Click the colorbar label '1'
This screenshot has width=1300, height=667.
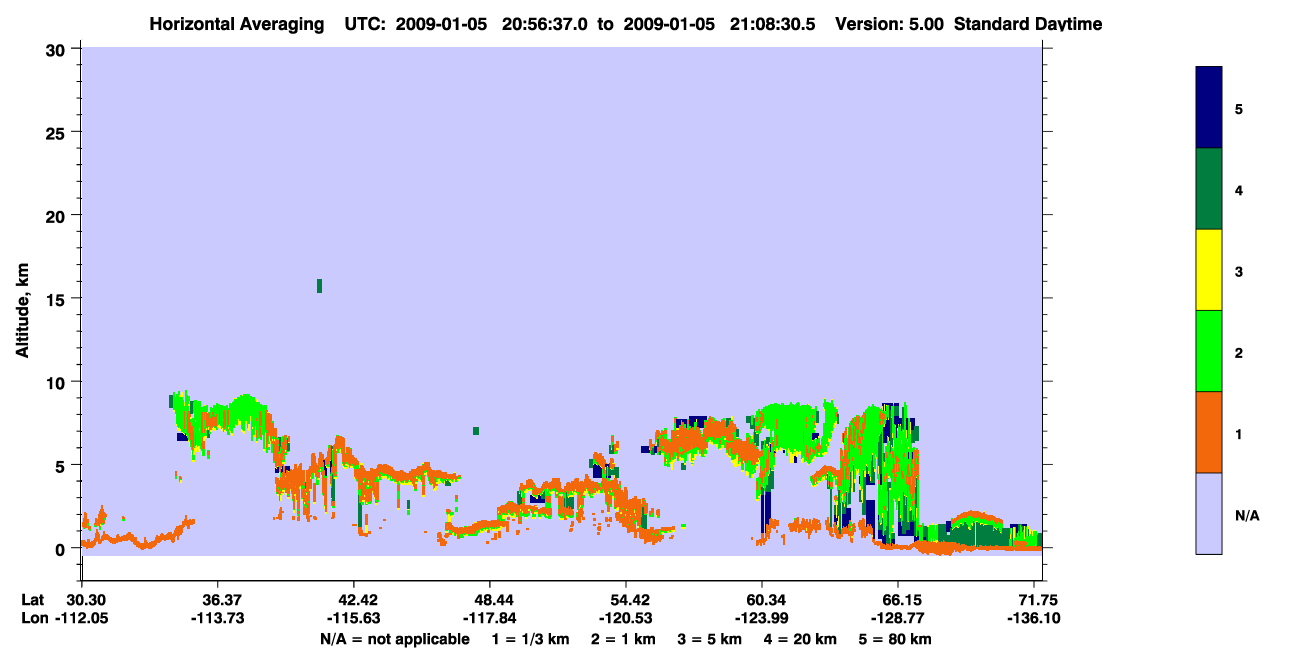1239,434
